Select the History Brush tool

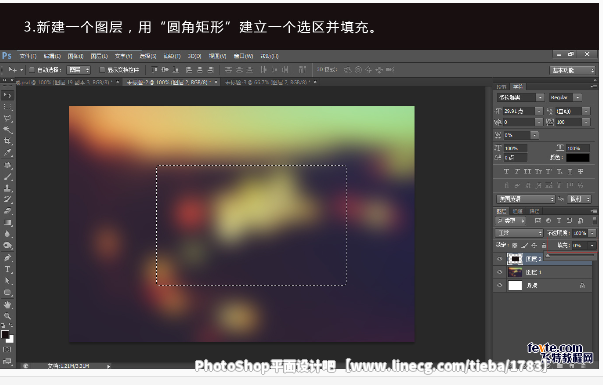coord(7,199)
